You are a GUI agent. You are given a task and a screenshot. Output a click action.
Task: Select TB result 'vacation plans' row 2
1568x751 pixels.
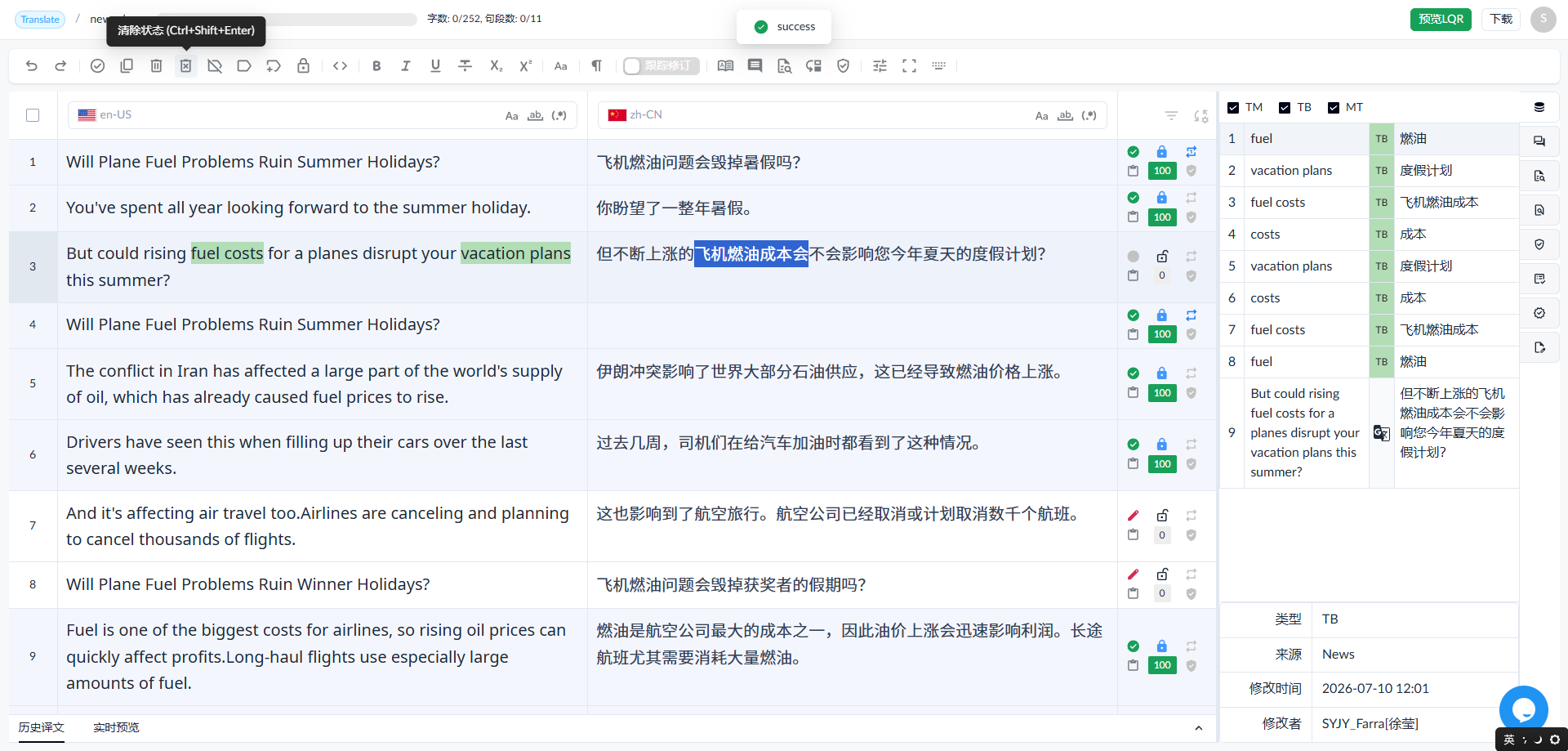[1370, 171]
